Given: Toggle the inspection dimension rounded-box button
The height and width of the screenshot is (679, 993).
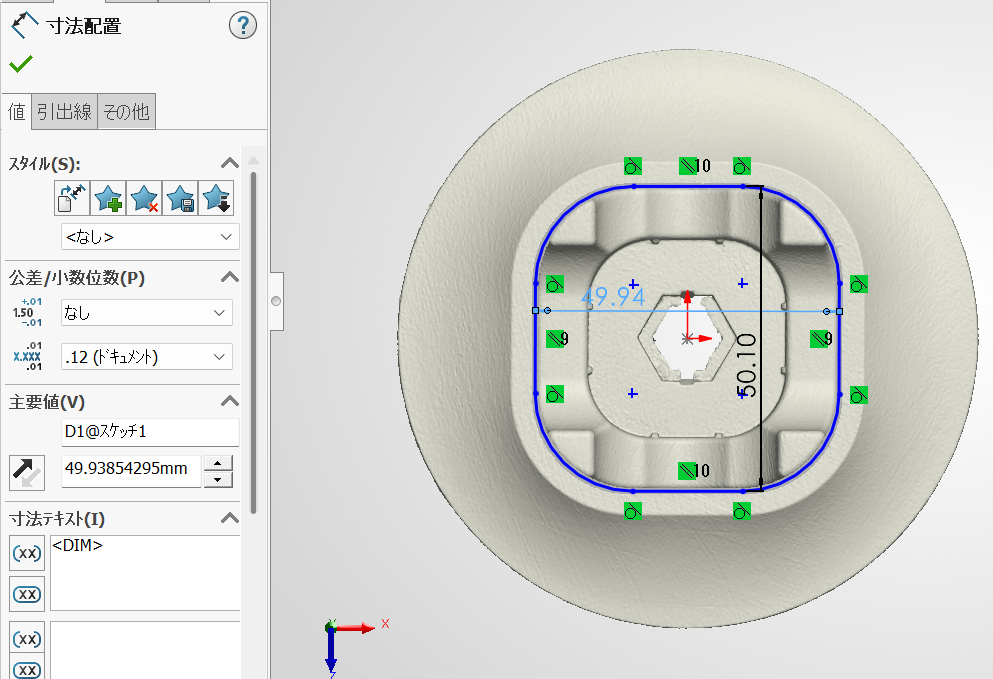Looking at the screenshot, I should click(27, 594).
